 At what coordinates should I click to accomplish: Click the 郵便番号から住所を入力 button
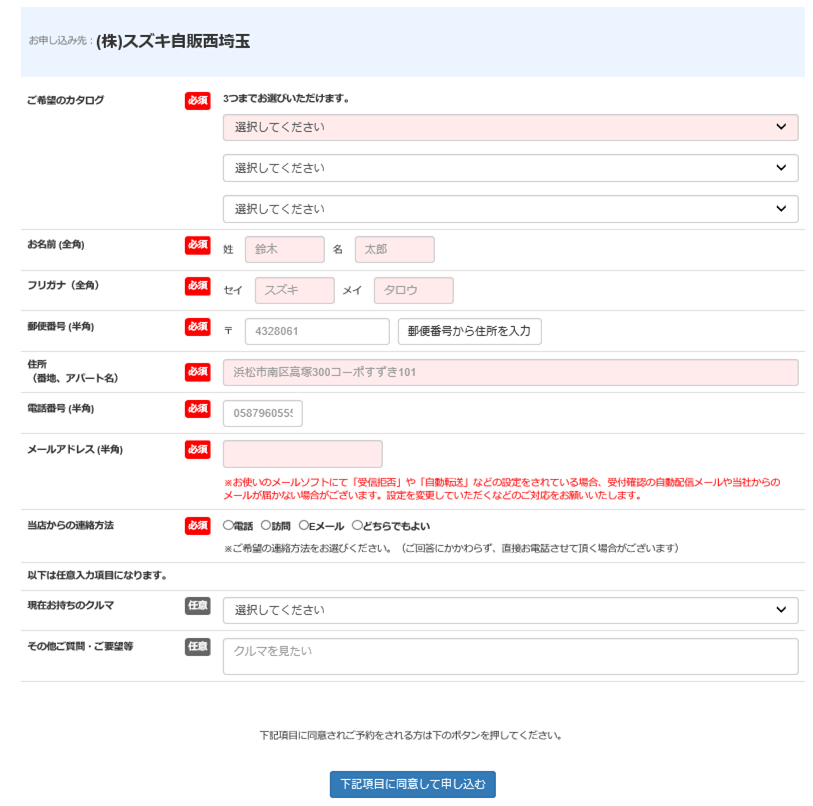click(x=470, y=331)
